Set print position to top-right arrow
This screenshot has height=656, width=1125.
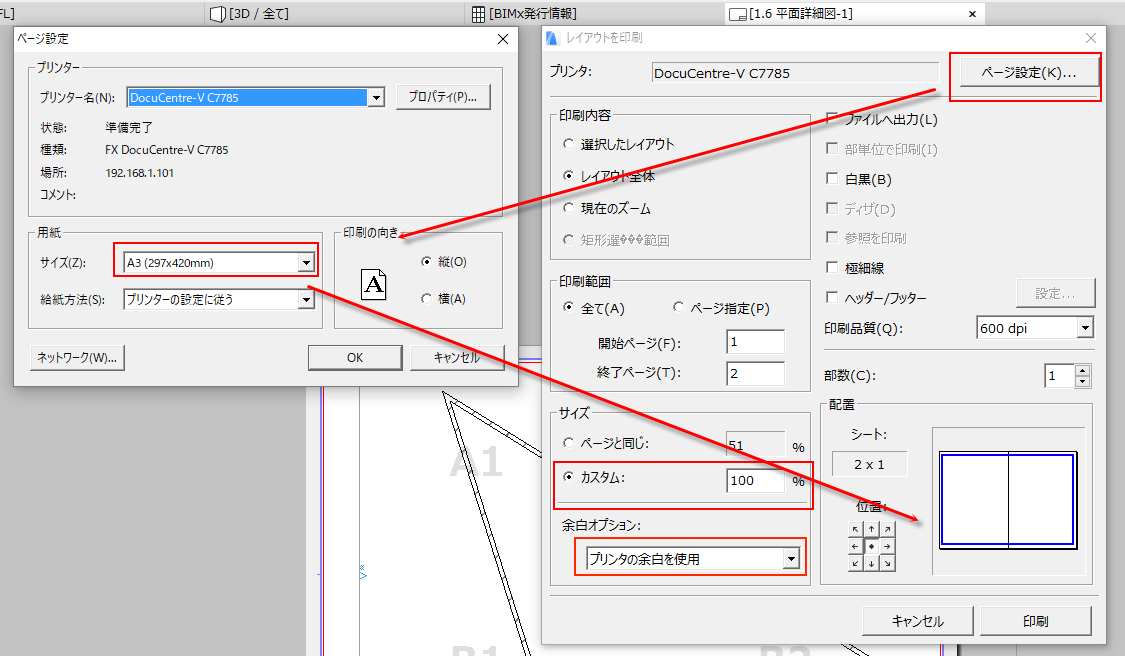coord(887,529)
